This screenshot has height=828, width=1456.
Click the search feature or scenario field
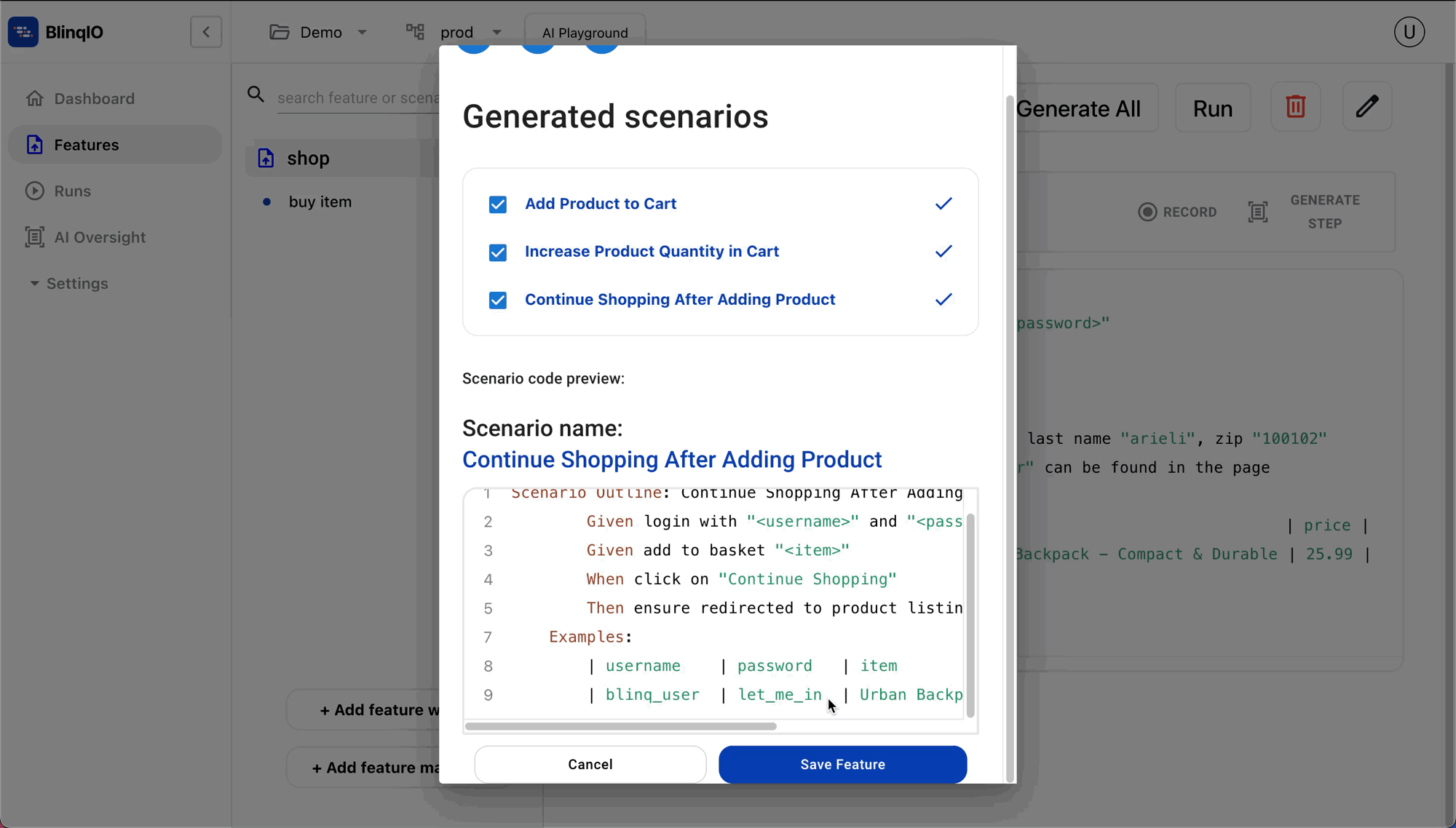(357, 97)
